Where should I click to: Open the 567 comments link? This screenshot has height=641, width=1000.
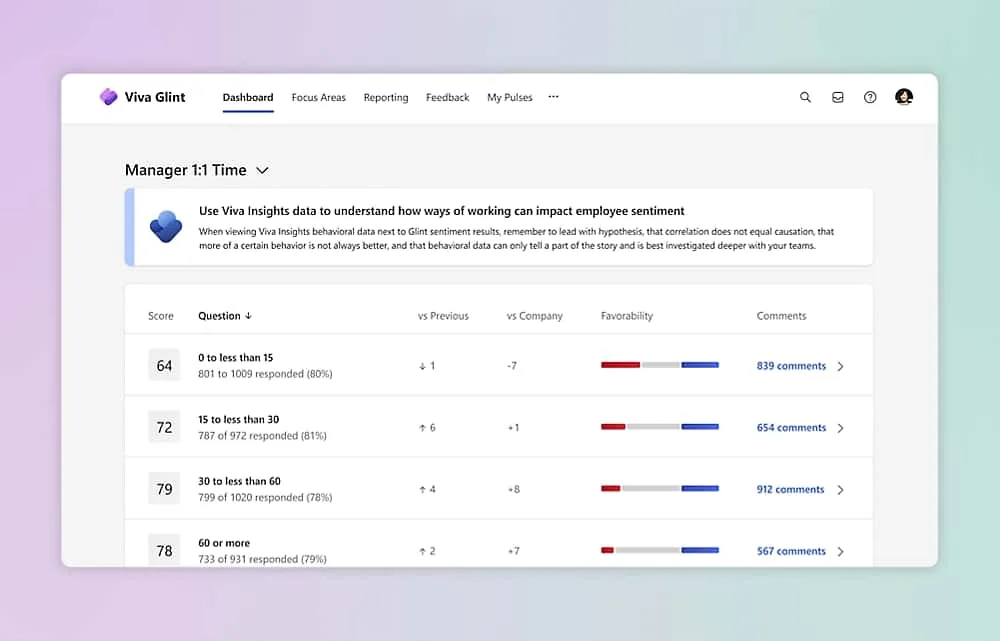[x=791, y=551]
